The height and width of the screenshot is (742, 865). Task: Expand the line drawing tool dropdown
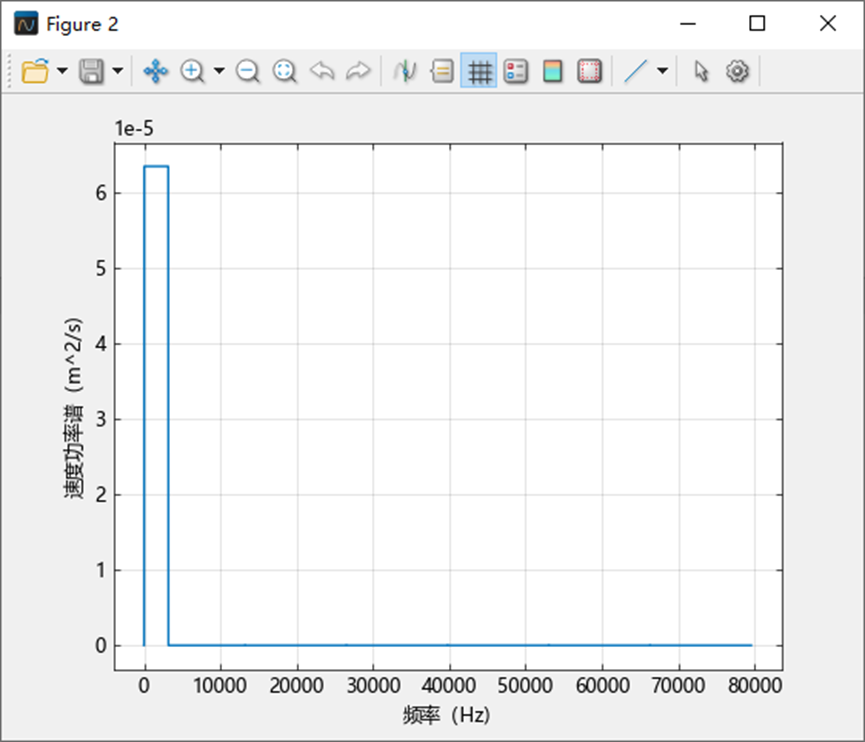tap(663, 71)
